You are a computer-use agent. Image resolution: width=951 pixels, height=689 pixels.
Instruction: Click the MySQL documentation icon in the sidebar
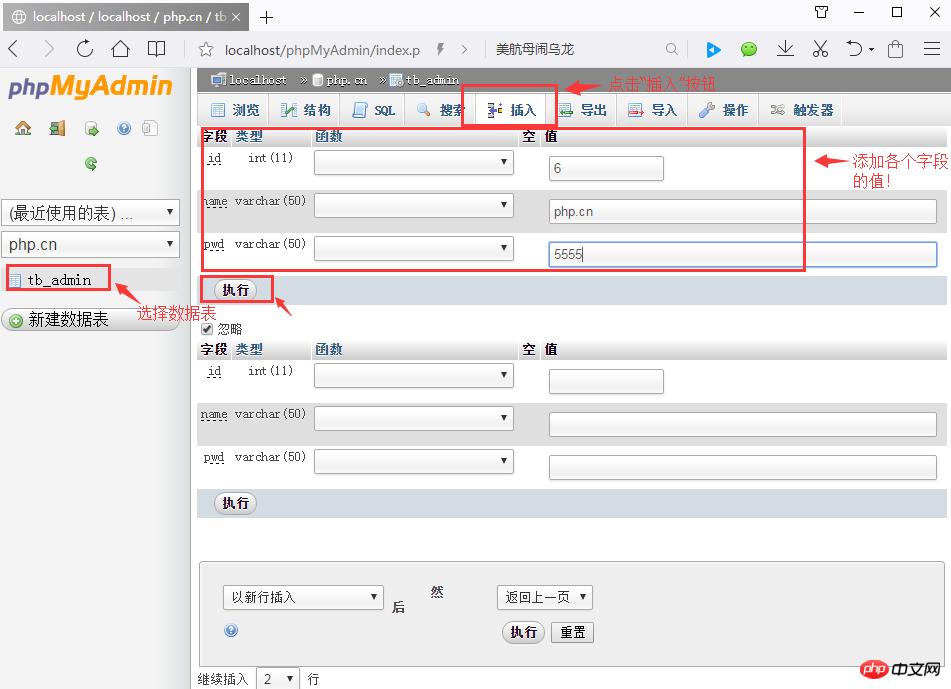point(150,128)
